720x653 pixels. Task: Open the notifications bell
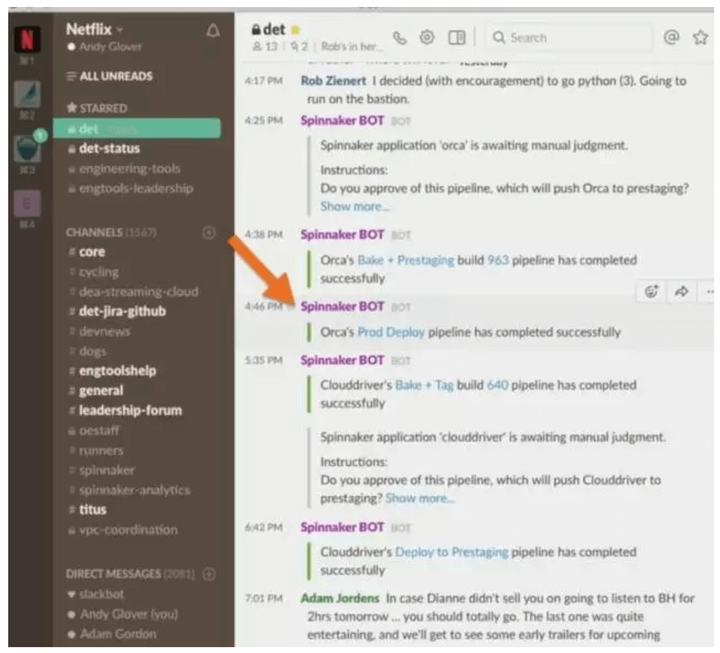click(x=213, y=31)
